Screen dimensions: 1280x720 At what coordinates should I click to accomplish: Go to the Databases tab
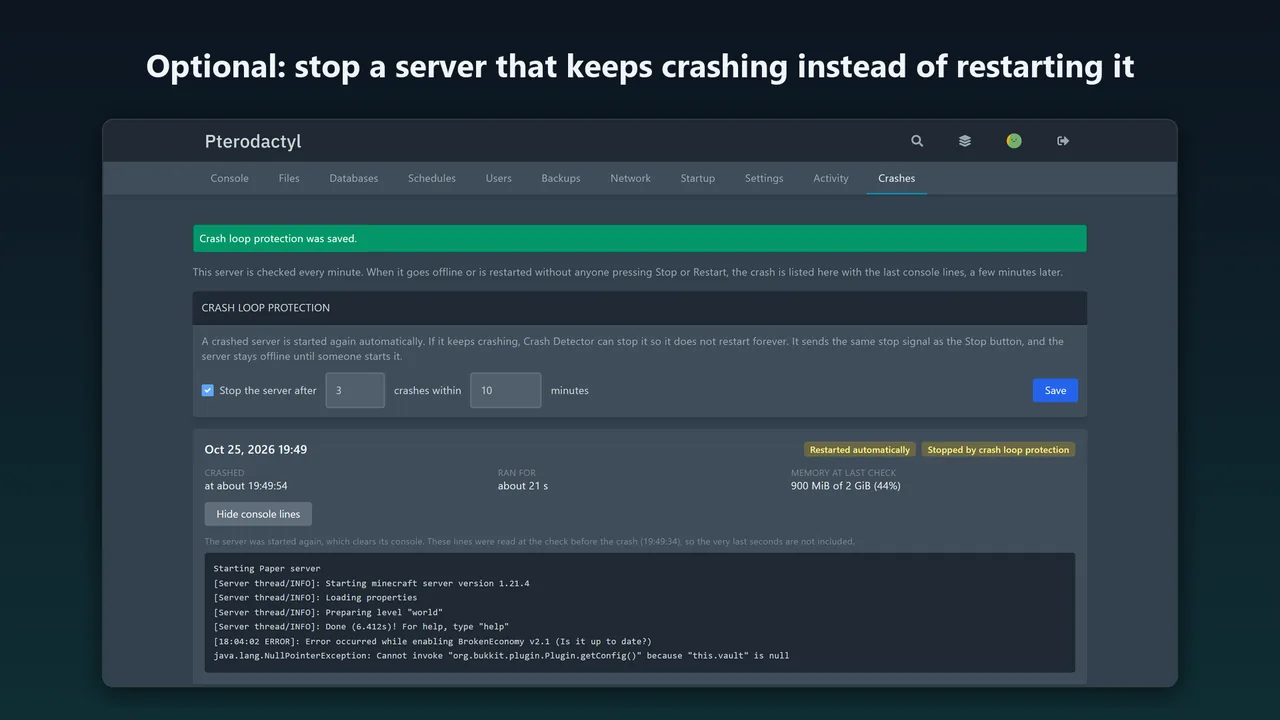tap(354, 178)
